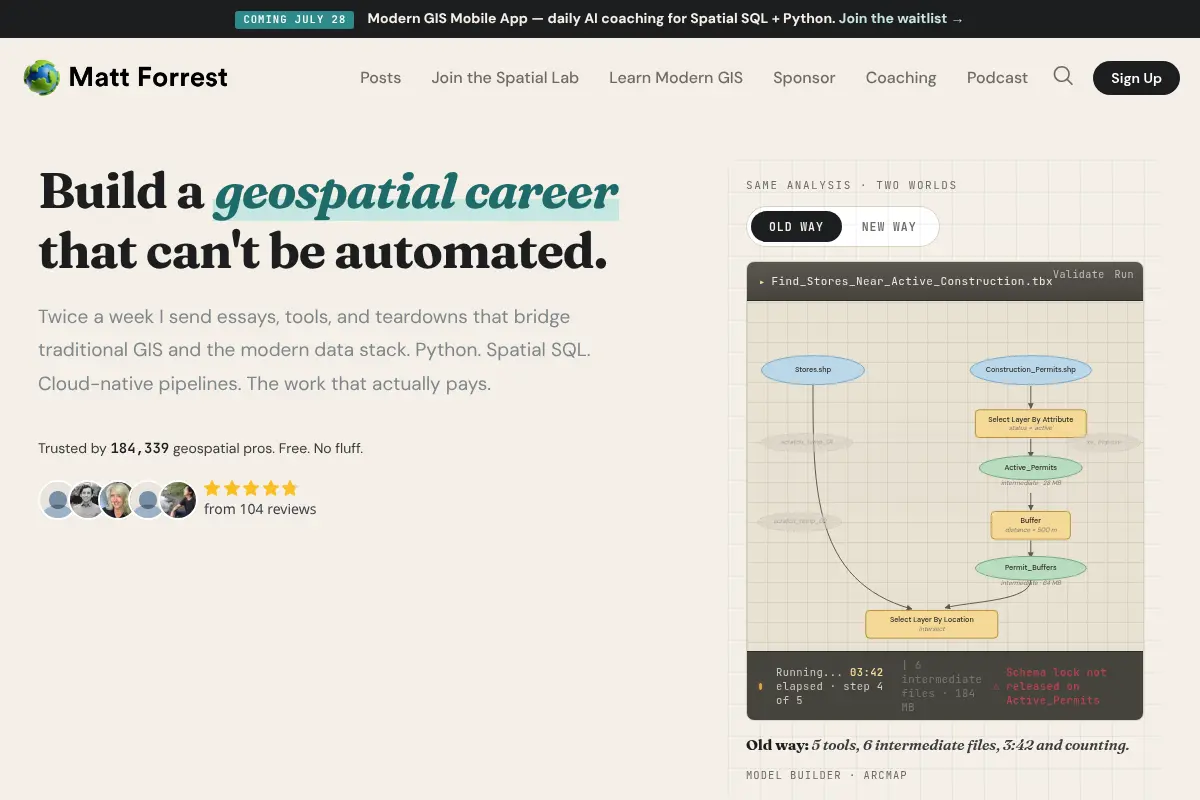The width and height of the screenshot is (1200, 800).
Task: Click the Old way summary caption
Action: click(937, 745)
